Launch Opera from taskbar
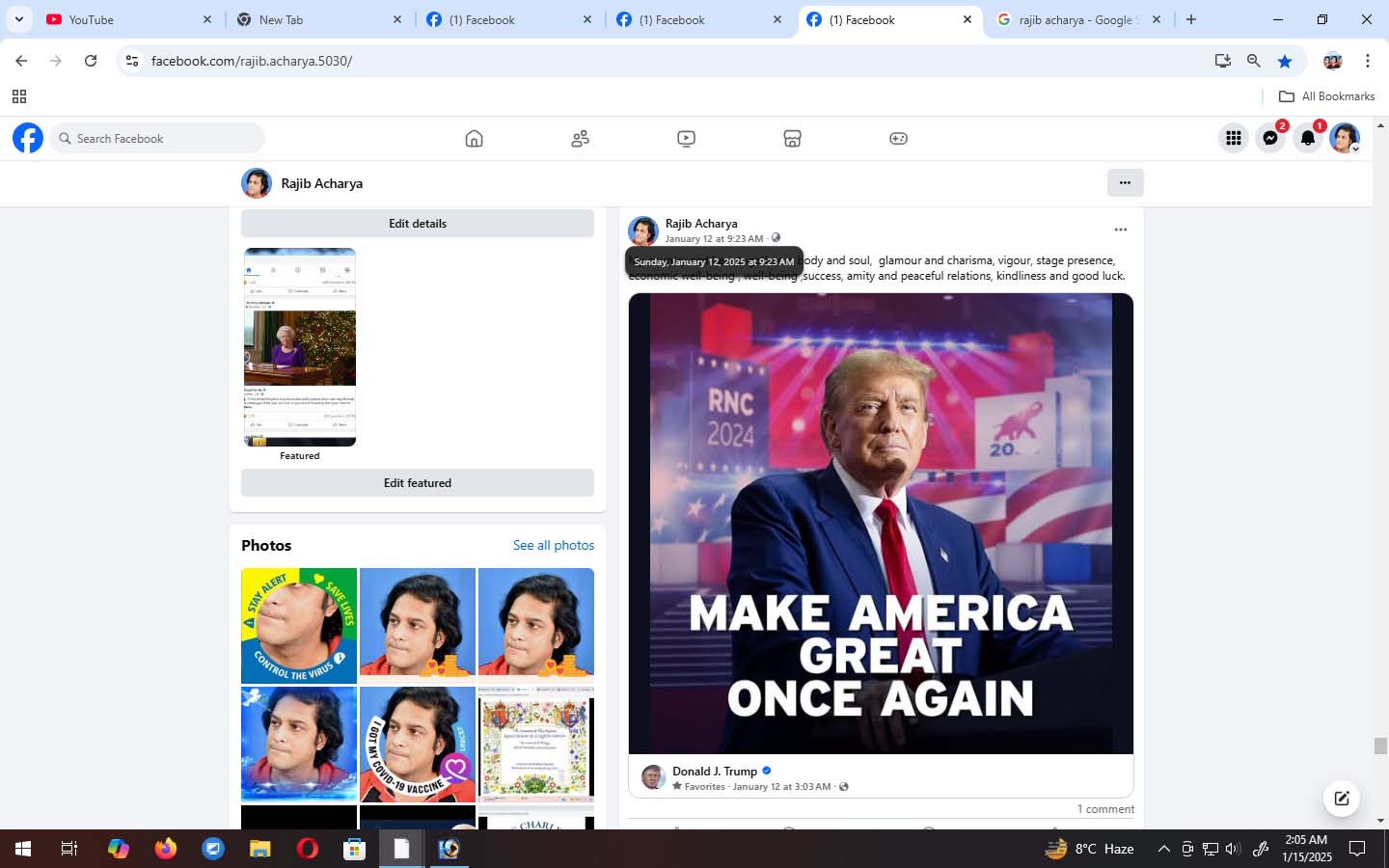Screen dimensions: 1389x868 (x=308, y=849)
